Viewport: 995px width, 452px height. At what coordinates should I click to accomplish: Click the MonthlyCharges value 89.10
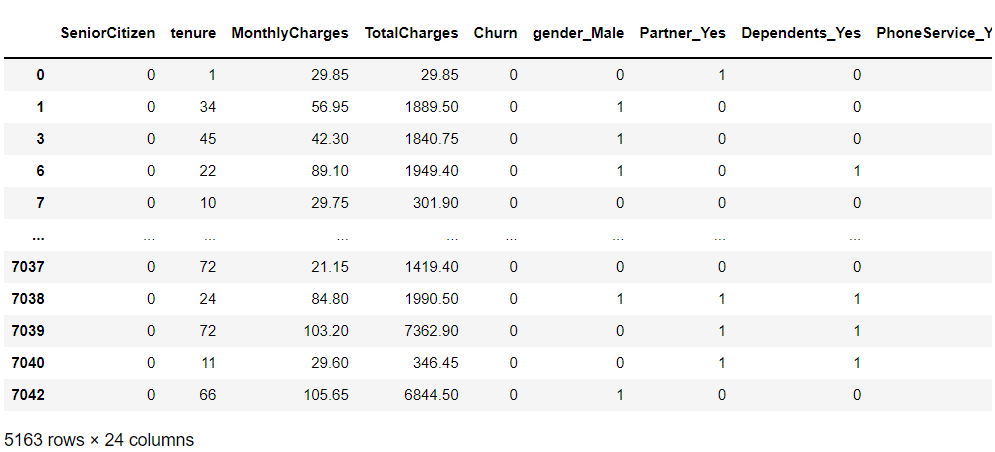(329, 171)
